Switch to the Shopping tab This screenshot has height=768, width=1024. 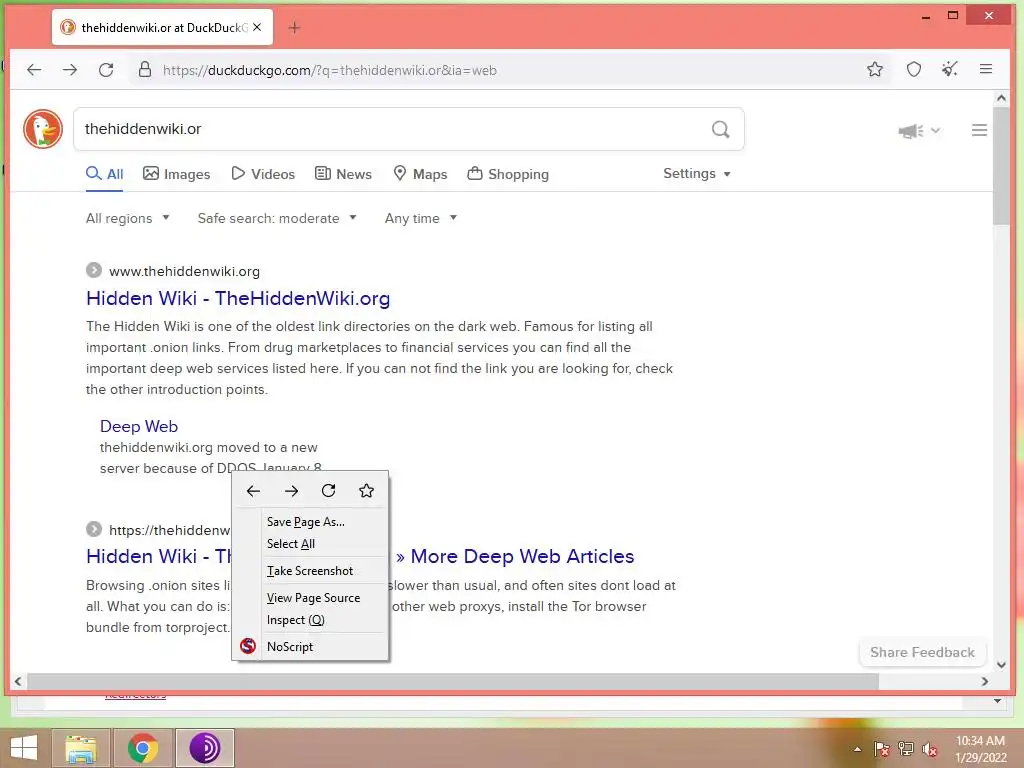[x=508, y=174]
